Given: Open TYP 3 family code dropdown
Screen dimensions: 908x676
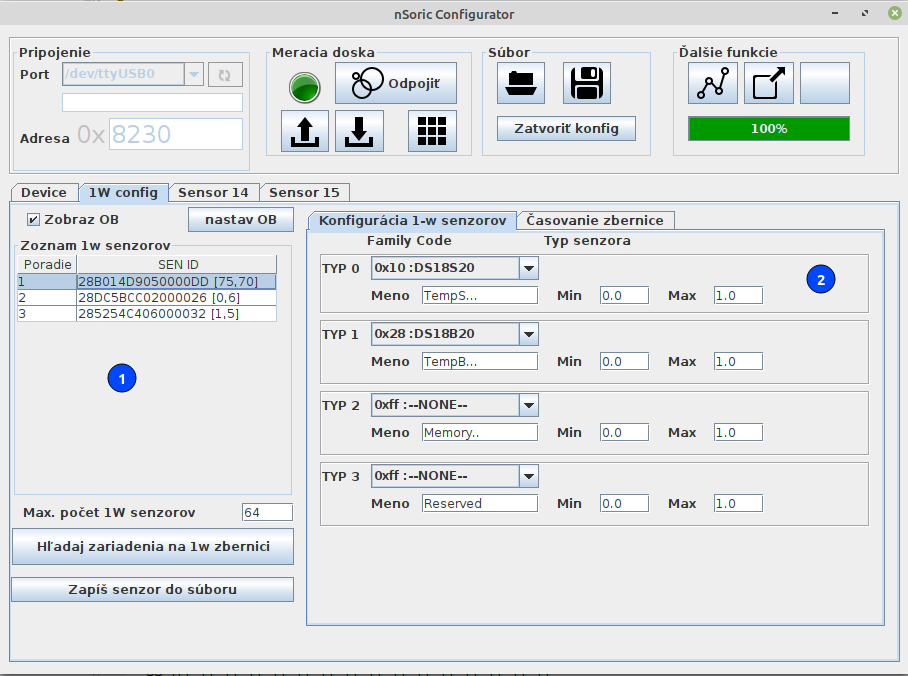Looking at the screenshot, I should click(x=455, y=476).
